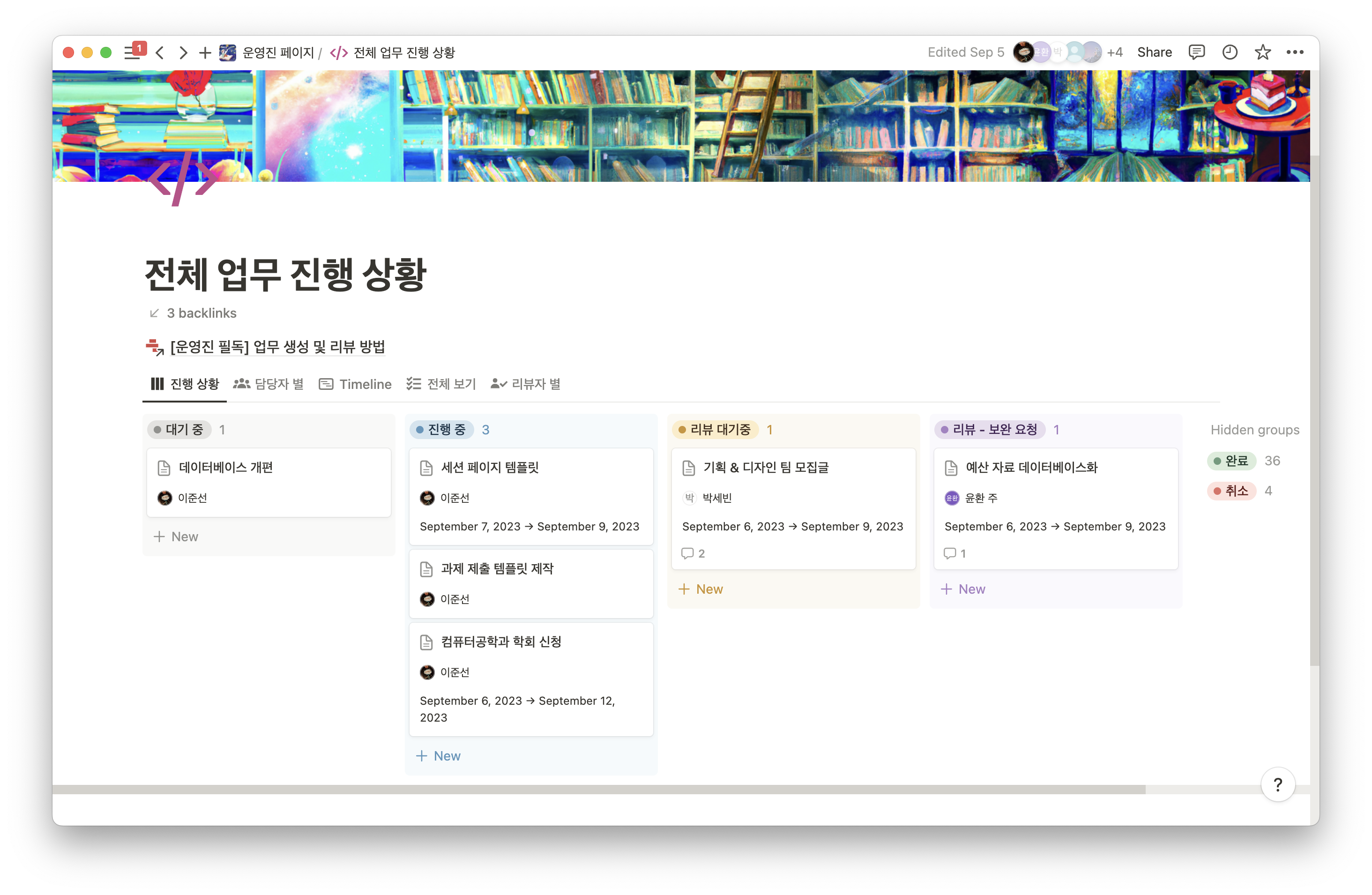Switch to the Timeline view tab
1372x895 pixels.
pos(355,384)
